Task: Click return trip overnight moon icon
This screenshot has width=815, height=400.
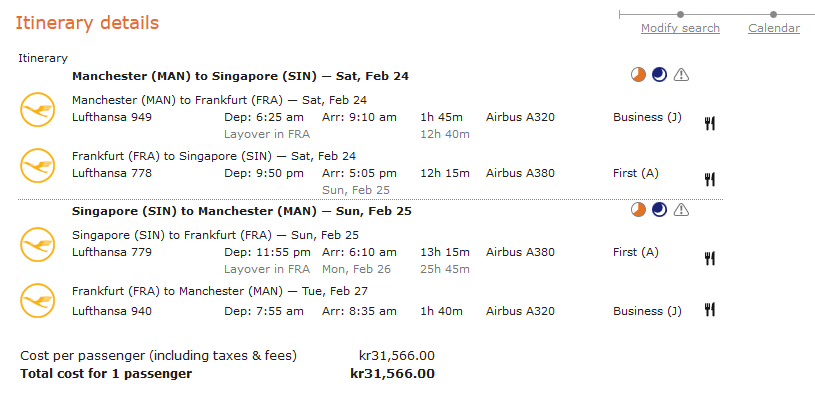Action: click(x=659, y=210)
